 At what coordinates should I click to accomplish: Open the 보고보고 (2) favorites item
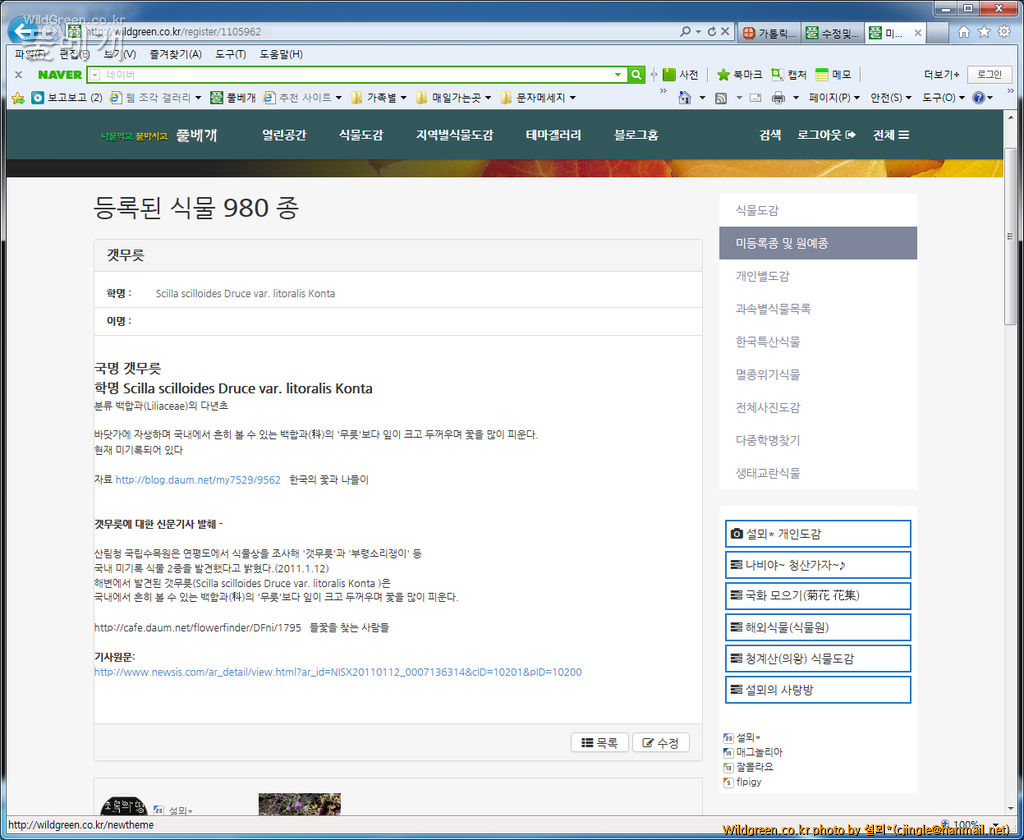click(x=69, y=97)
